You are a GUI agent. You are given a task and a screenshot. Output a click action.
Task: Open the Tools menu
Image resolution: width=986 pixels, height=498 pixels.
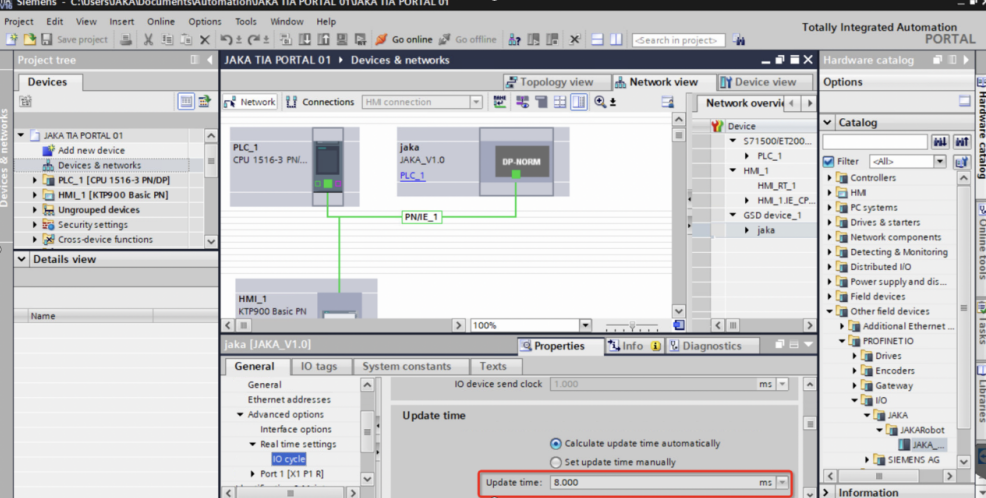[x=246, y=21]
